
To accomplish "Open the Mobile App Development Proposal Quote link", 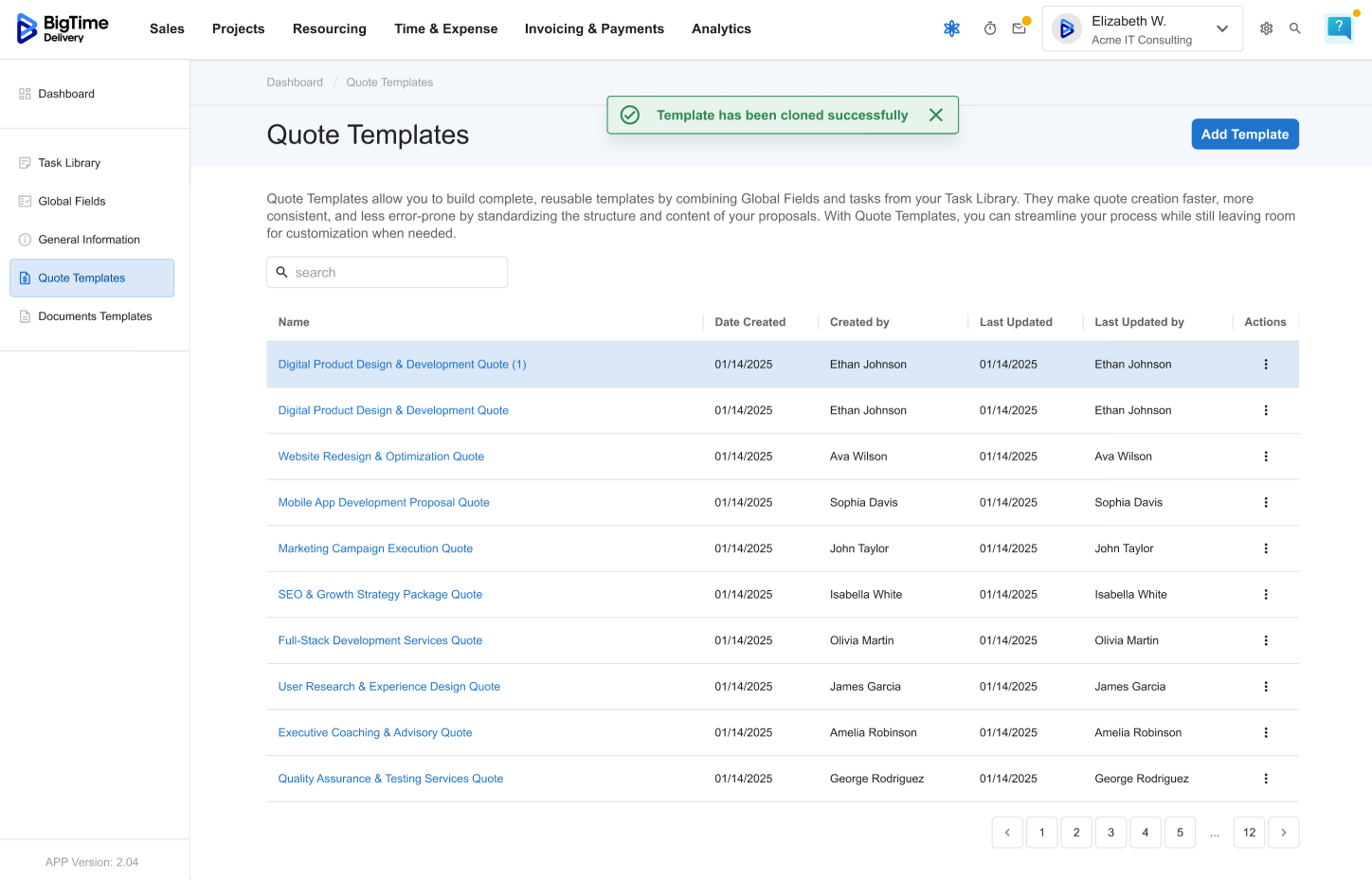I will click(x=384, y=503).
